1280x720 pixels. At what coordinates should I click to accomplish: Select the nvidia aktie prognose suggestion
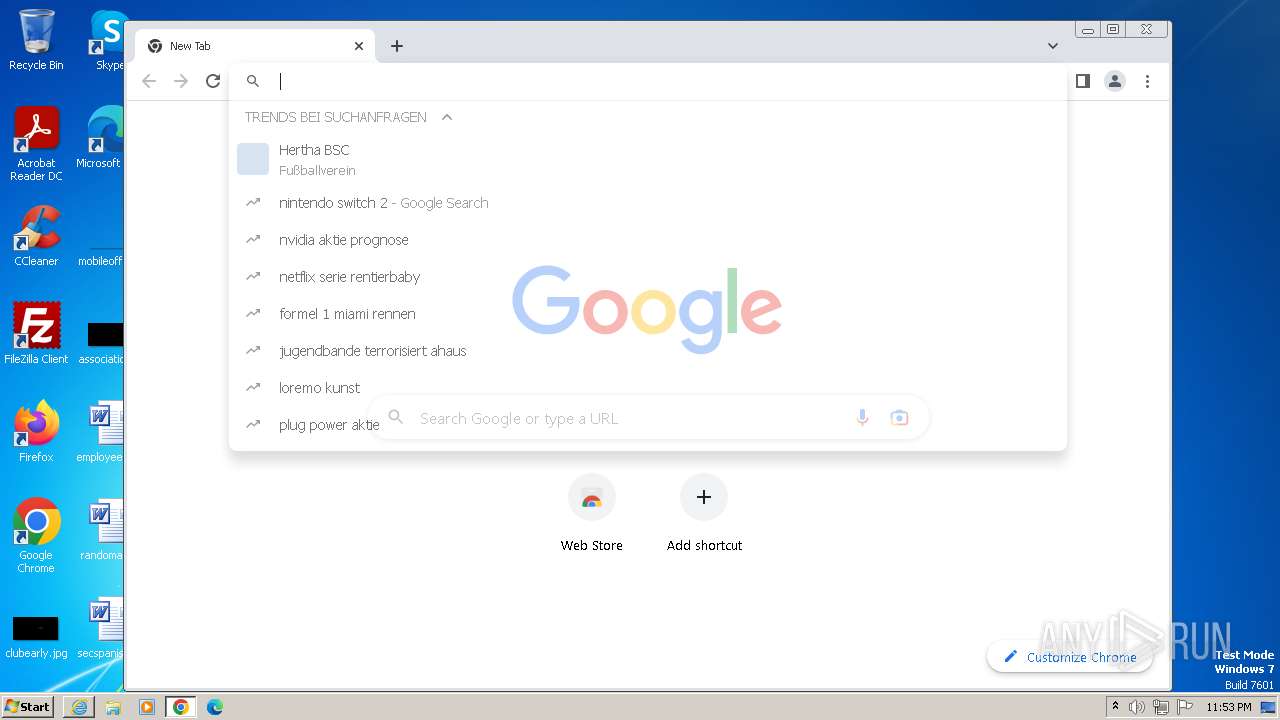pos(648,240)
